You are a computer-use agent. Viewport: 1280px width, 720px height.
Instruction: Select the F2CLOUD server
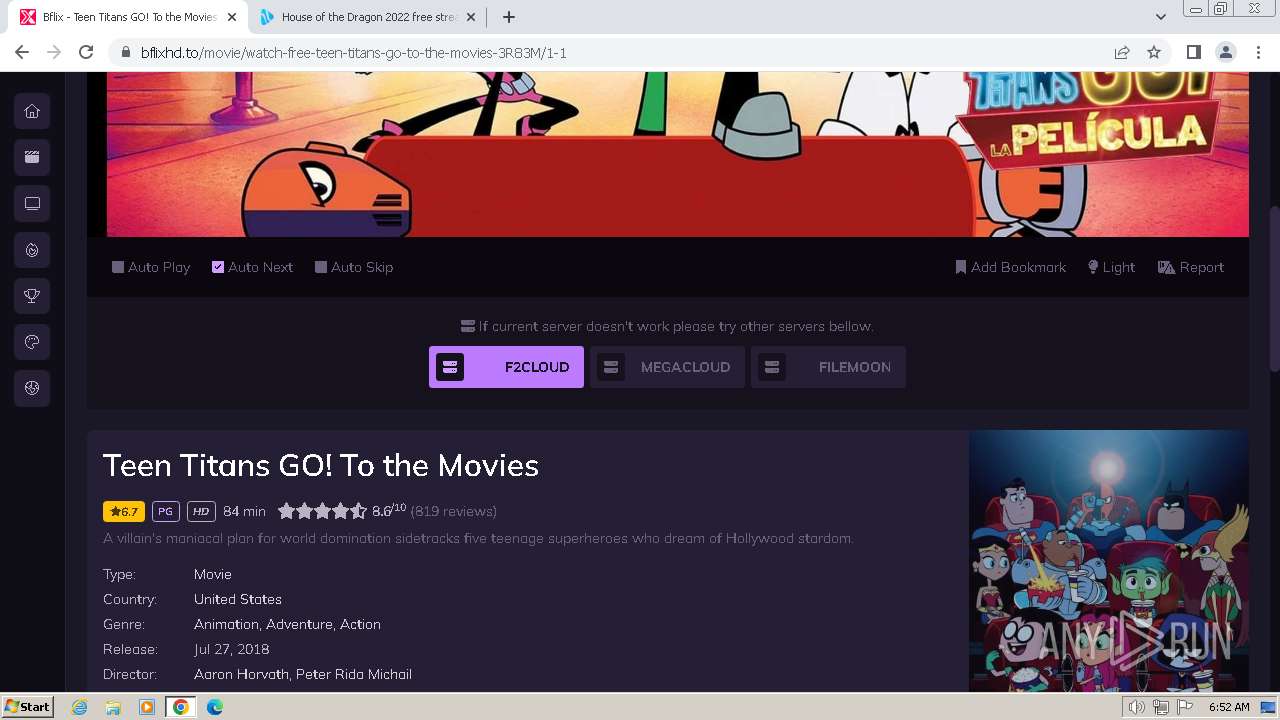click(506, 367)
